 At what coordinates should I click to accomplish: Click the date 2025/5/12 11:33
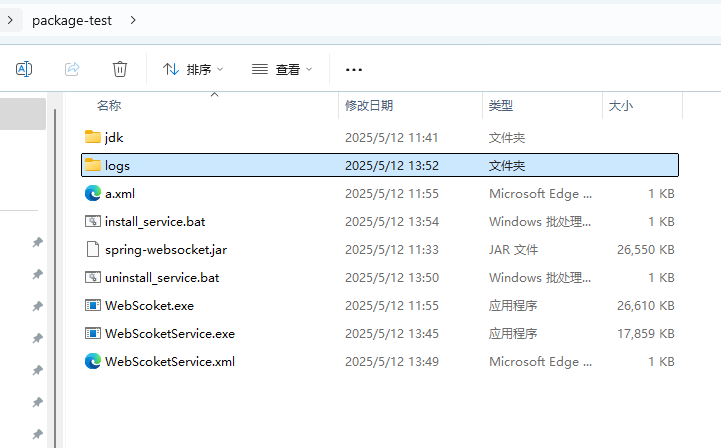click(x=392, y=250)
